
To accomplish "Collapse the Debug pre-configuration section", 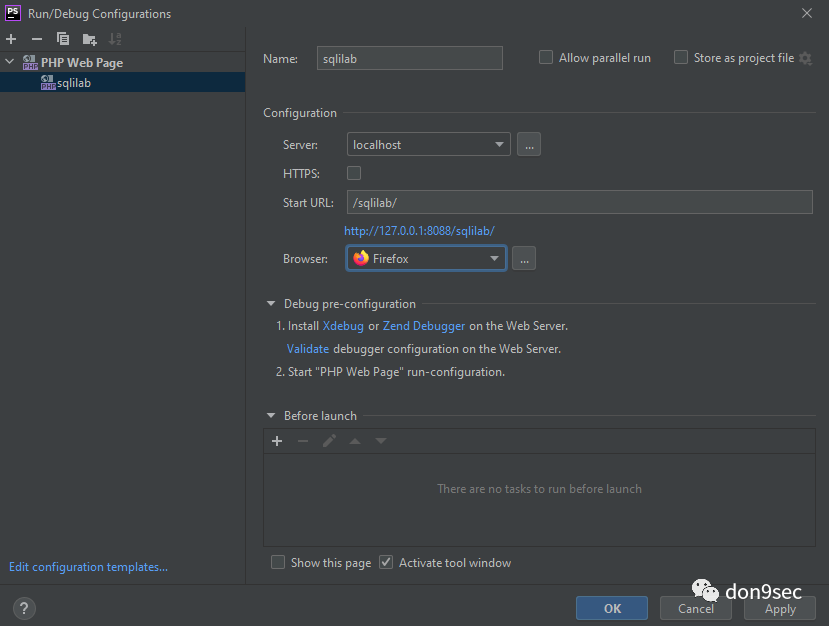I will 271,304.
